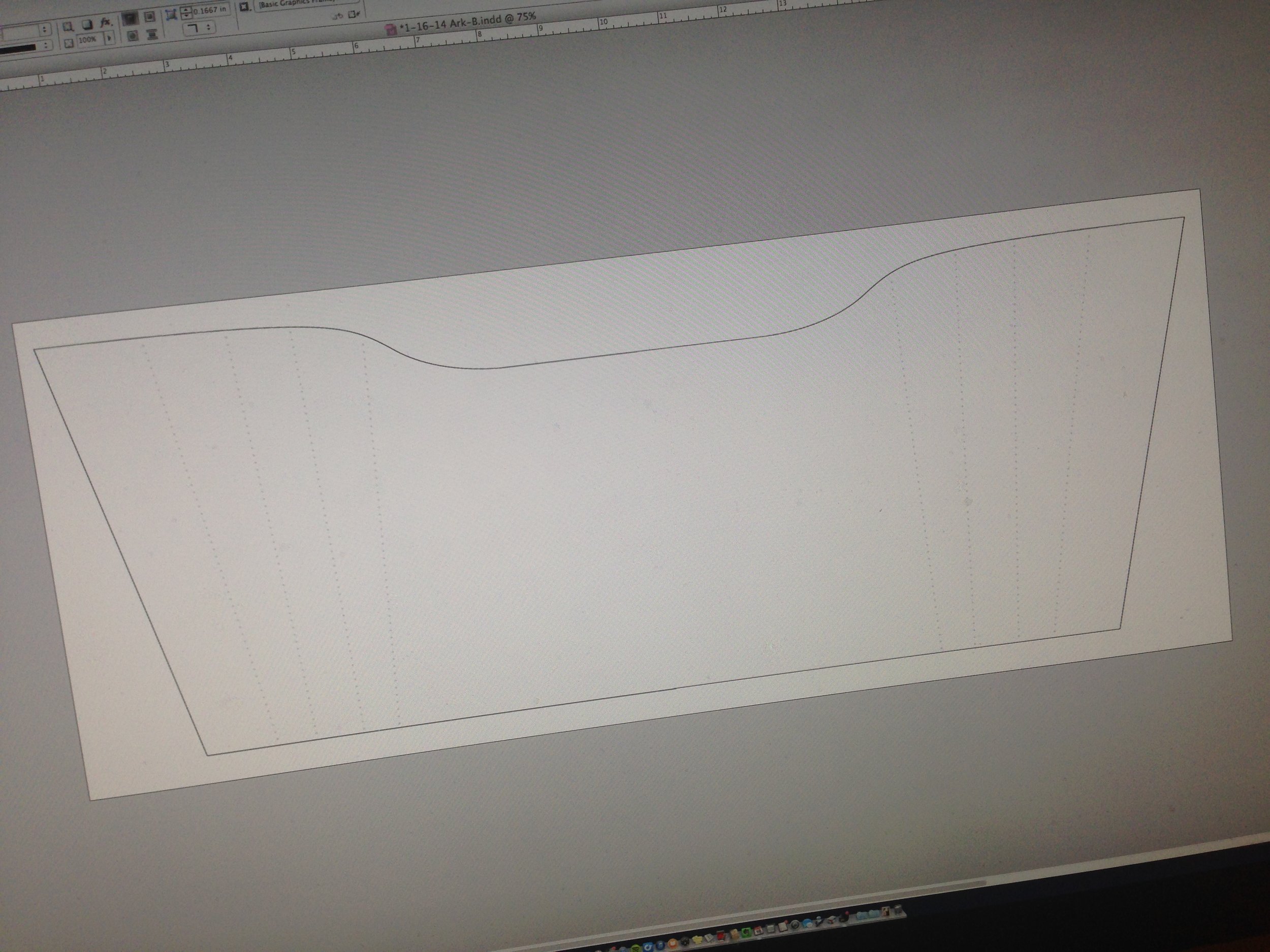Click the apply effect to object icon

(68, 26)
